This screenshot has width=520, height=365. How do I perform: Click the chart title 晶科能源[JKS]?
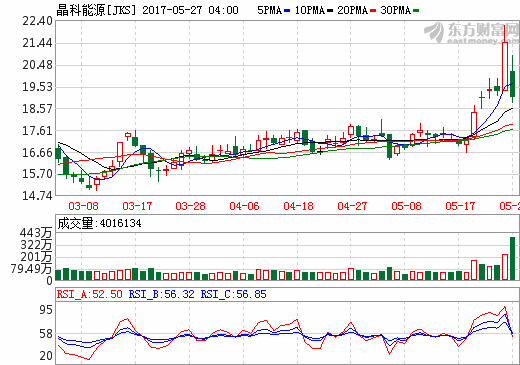(x=96, y=10)
